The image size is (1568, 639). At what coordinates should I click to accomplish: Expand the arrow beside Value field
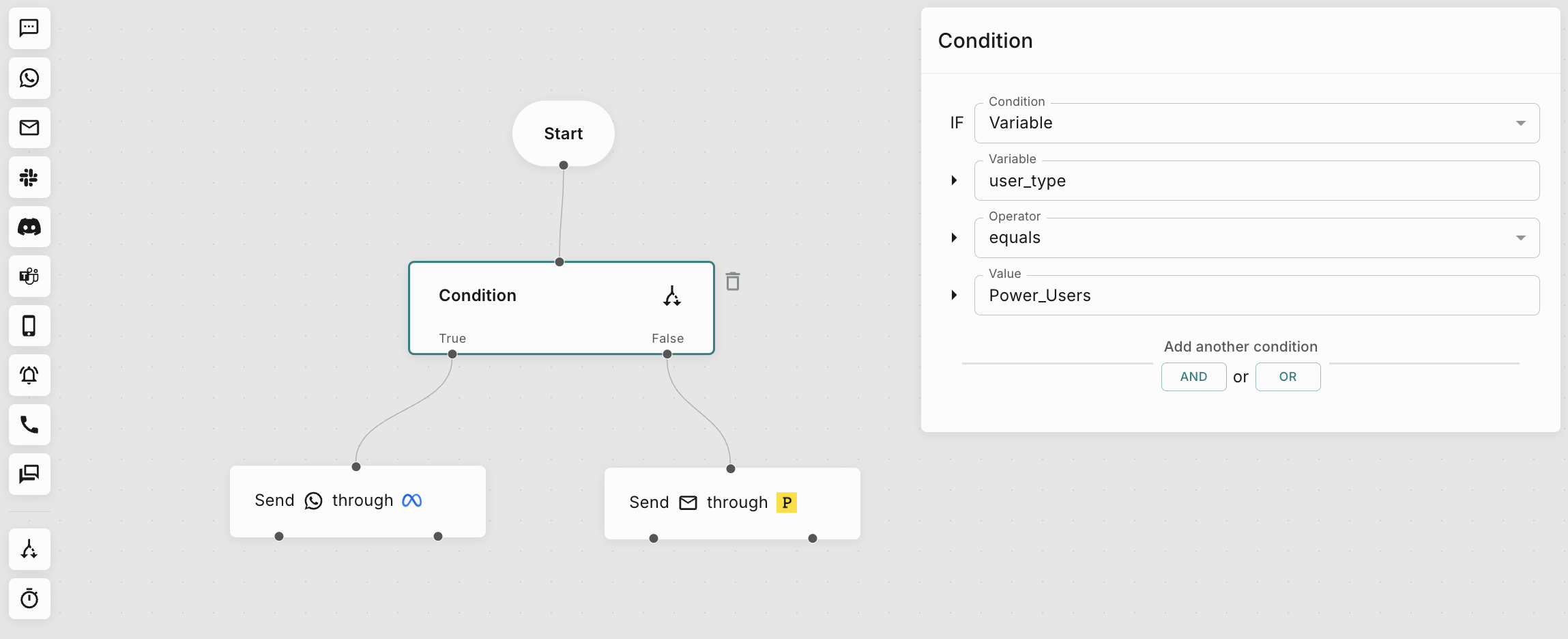954,295
